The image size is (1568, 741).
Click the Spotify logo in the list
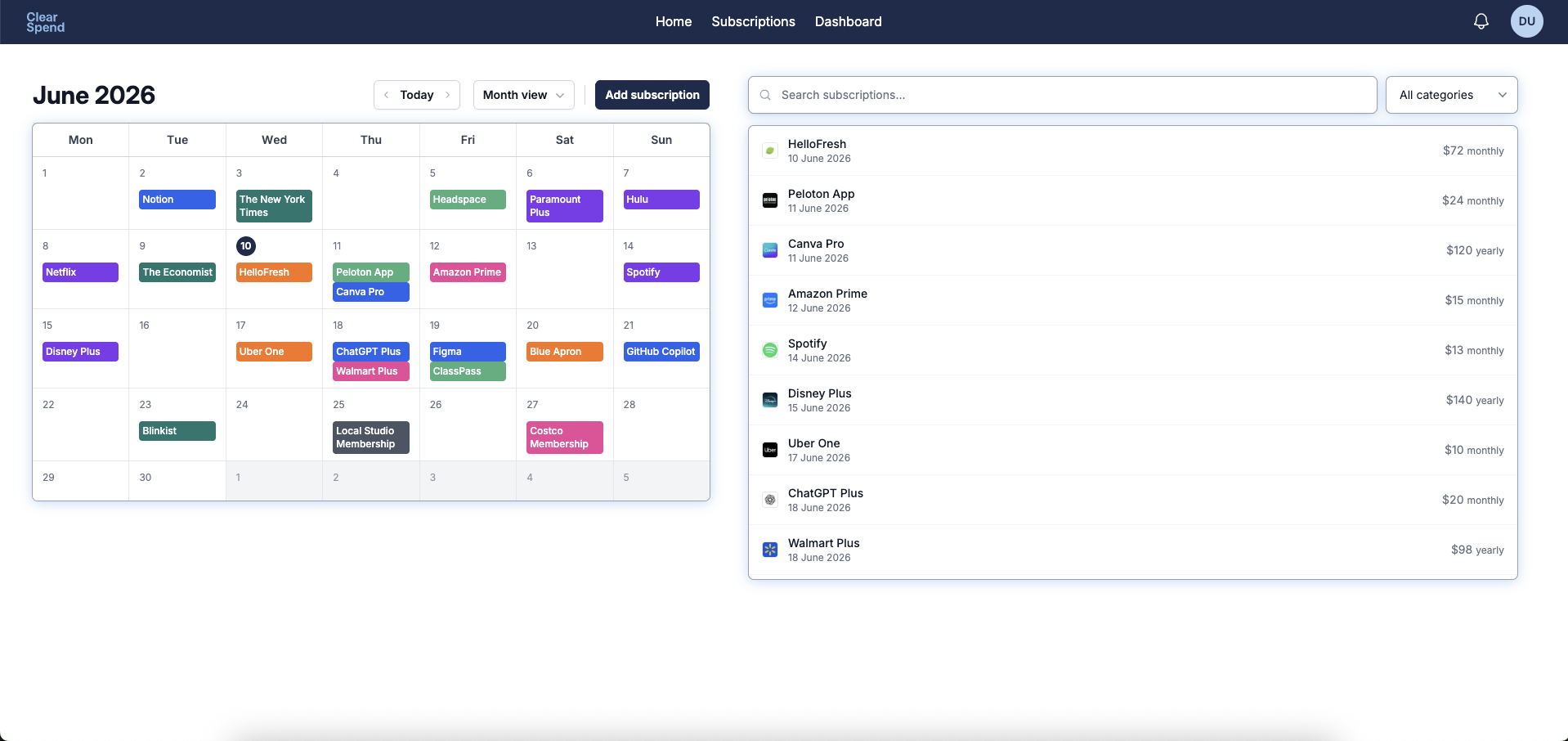pyautogui.click(x=769, y=350)
